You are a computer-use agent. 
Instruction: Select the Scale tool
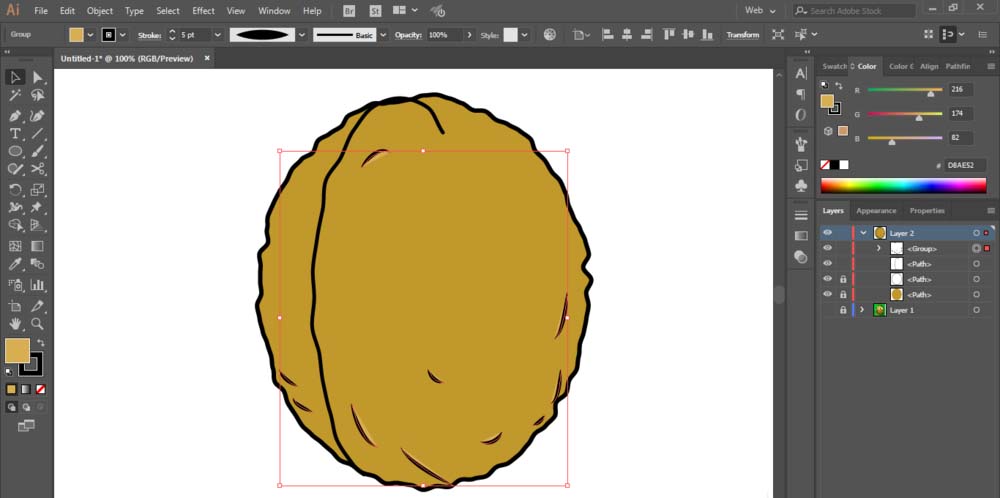pyautogui.click(x=38, y=189)
